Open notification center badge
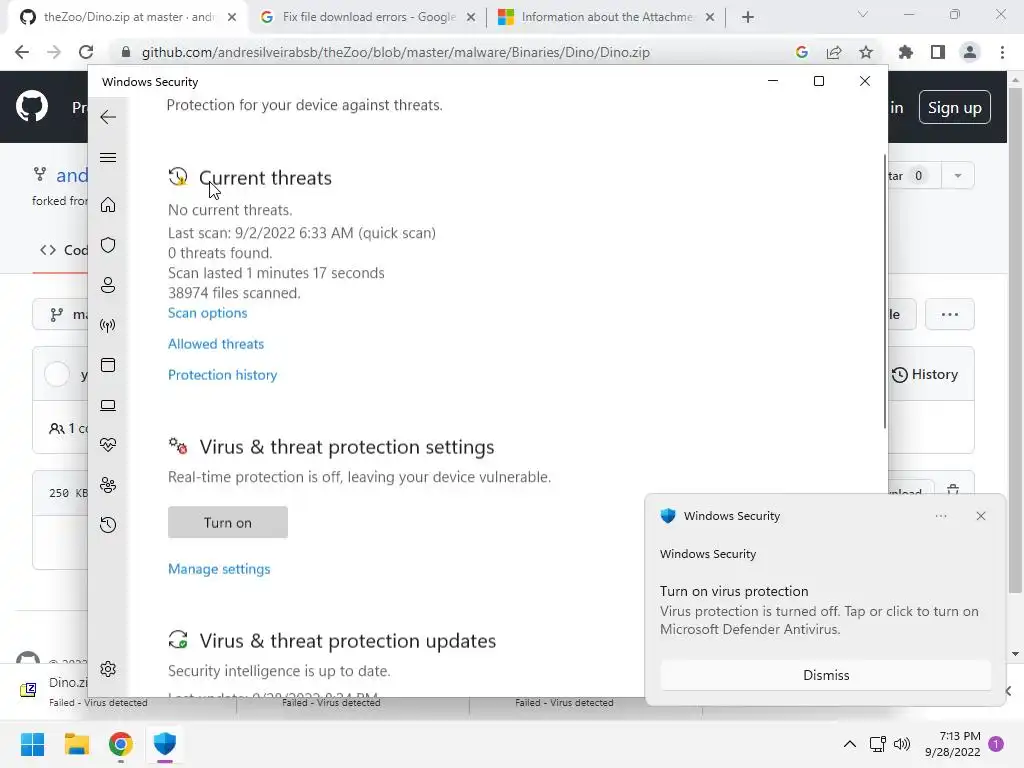1024x768 pixels. pyautogui.click(x=996, y=744)
